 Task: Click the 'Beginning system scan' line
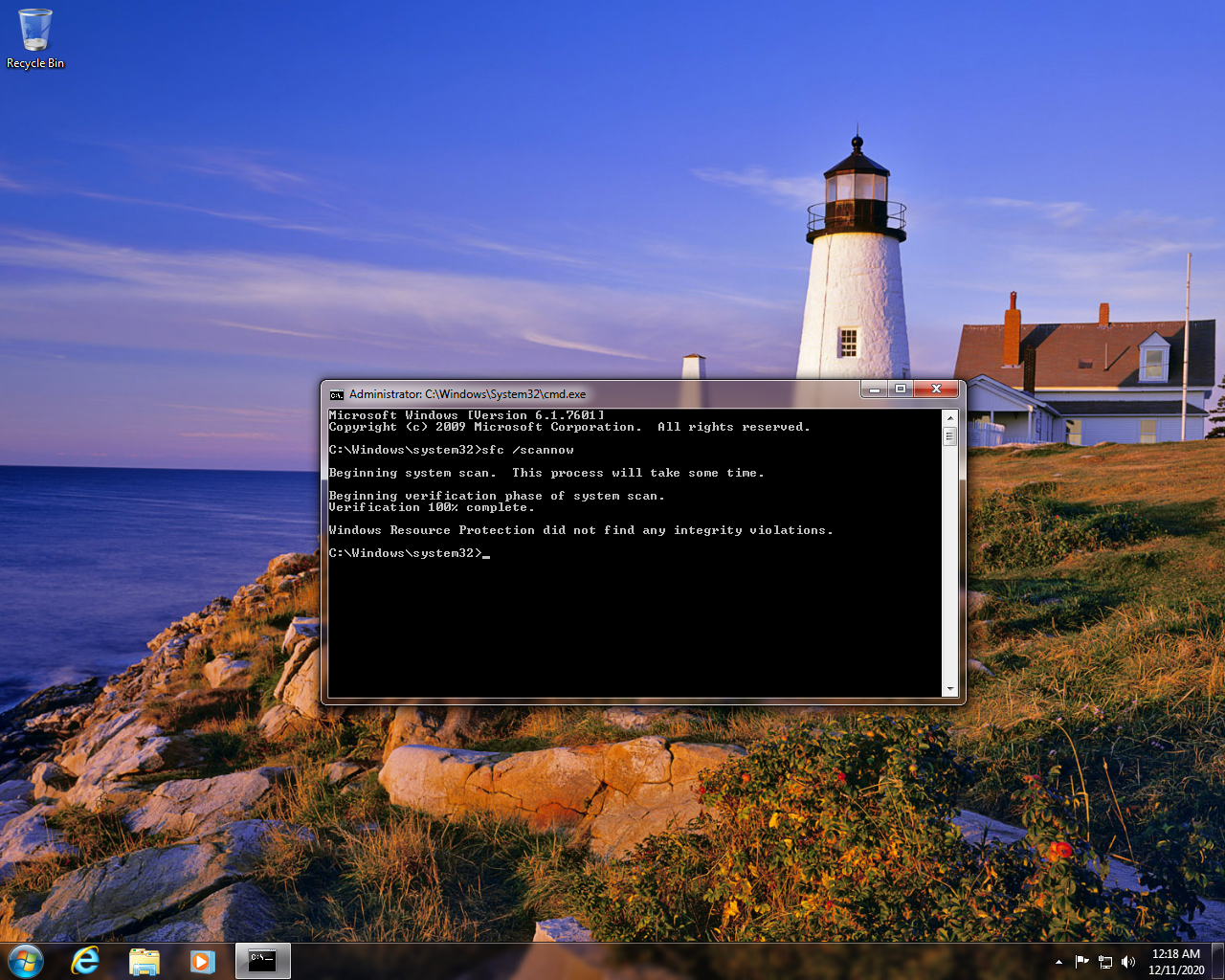(x=546, y=473)
